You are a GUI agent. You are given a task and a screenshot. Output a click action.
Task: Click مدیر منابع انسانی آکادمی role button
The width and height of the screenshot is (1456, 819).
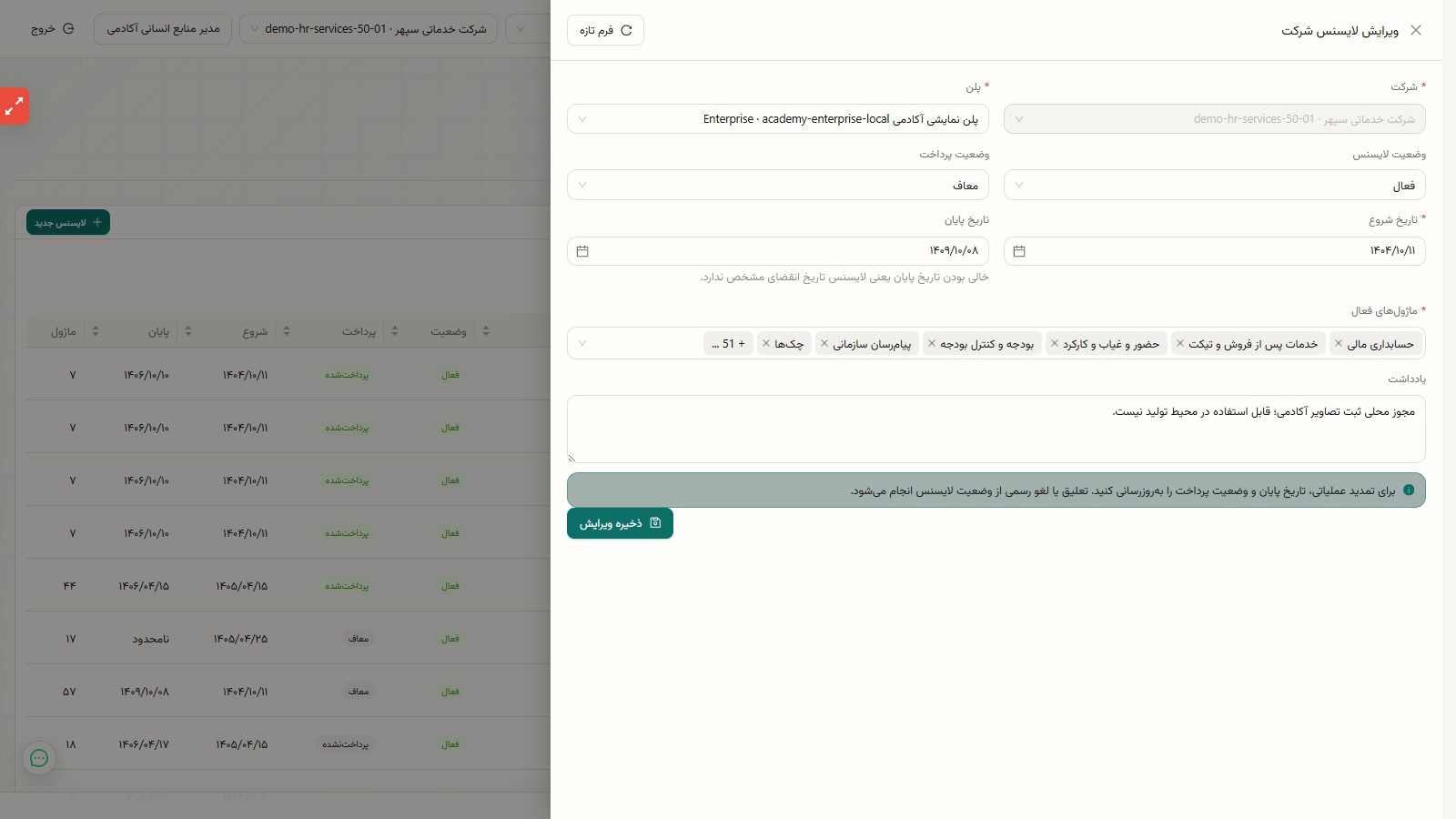[163, 29]
